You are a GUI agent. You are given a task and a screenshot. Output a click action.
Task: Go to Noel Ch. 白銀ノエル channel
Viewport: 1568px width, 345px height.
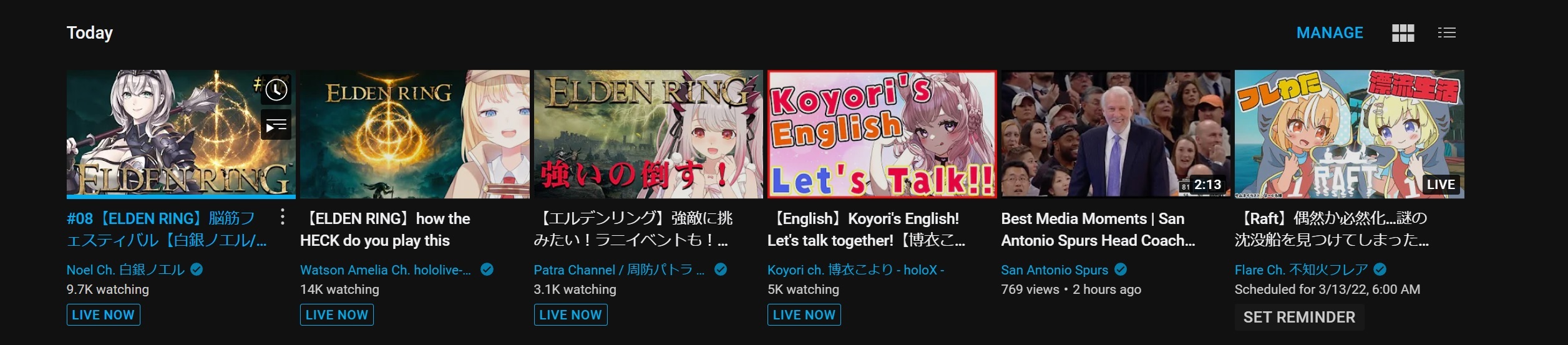point(125,270)
